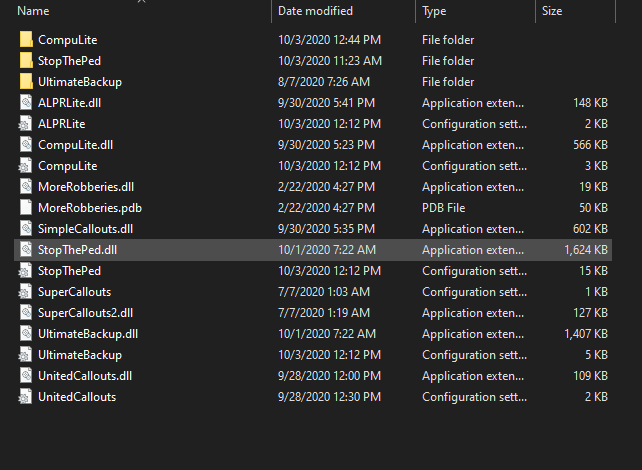Select the SimpleCallouts.dll file icon
The width and height of the screenshot is (642, 470).
point(26,229)
